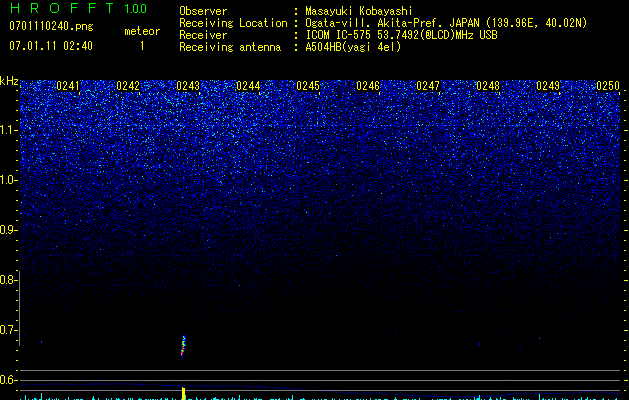Click the Receiving Location label

click(x=233, y=23)
